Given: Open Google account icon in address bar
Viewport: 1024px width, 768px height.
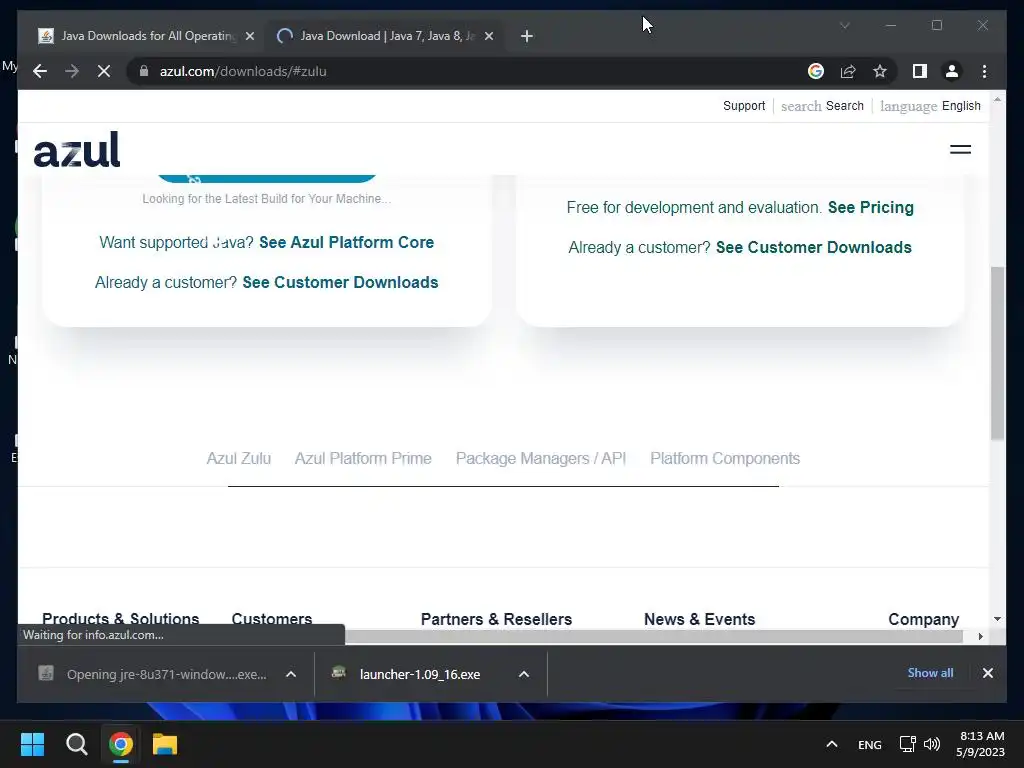Looking at the screenshot, I should pos(816,71).
